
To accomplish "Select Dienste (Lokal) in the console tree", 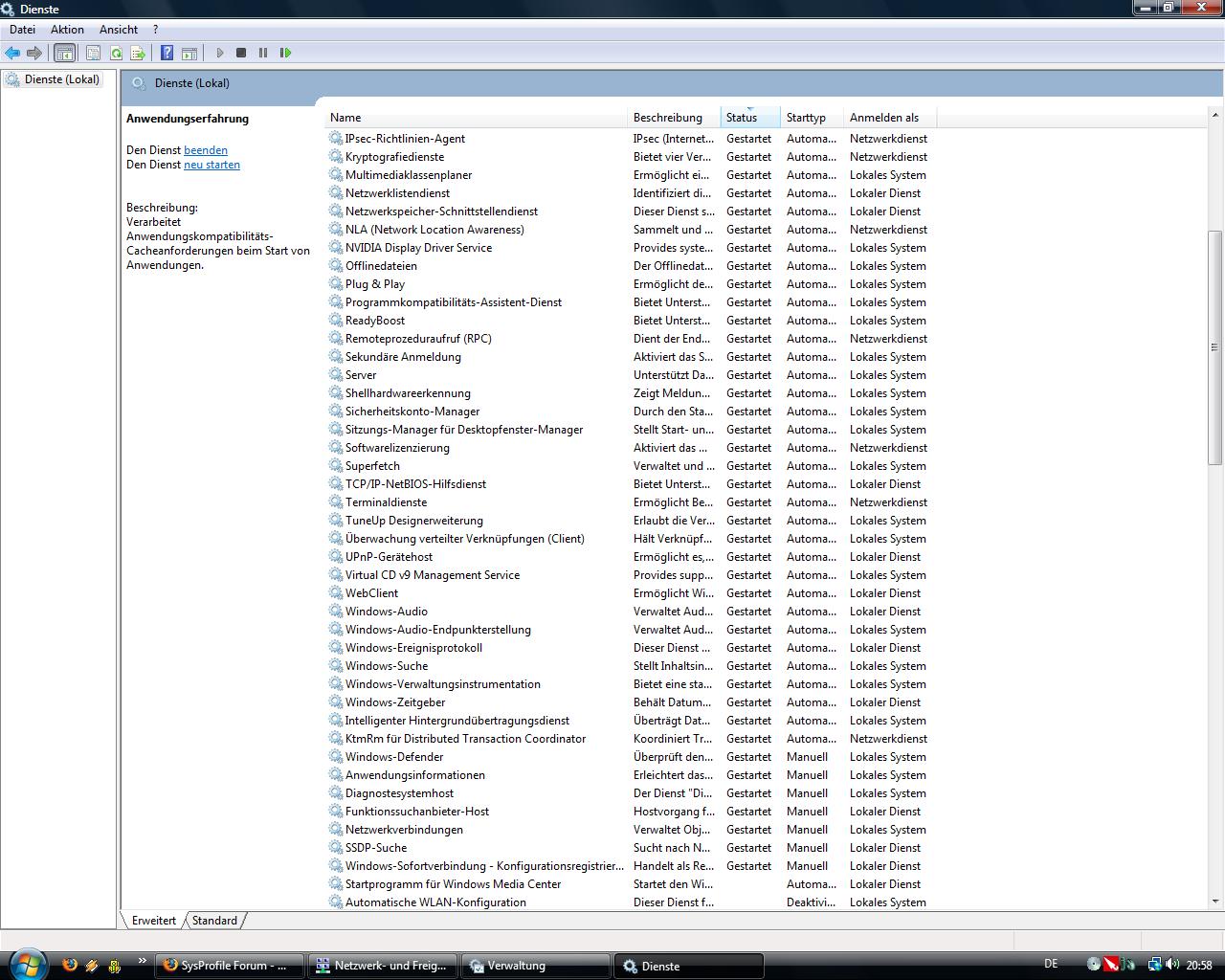I will 62,79.
